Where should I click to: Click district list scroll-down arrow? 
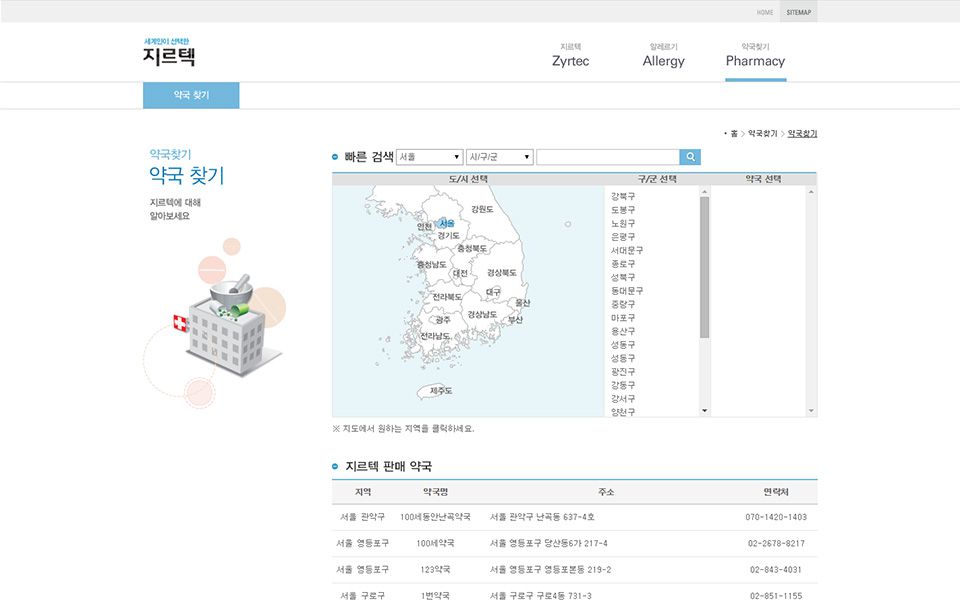pyautogui.click(x=704, y=410)
